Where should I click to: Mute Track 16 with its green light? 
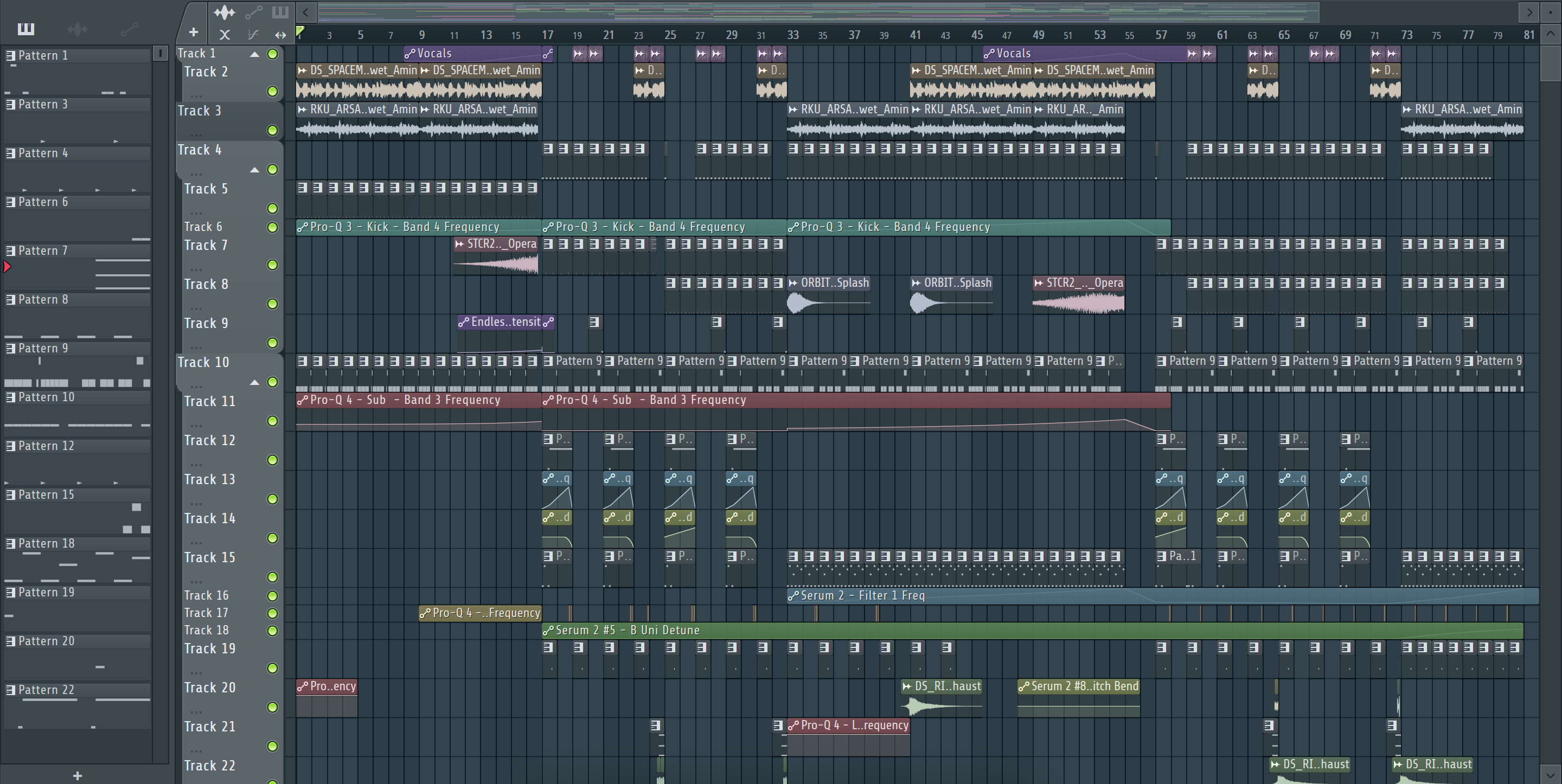coord(273,596)
